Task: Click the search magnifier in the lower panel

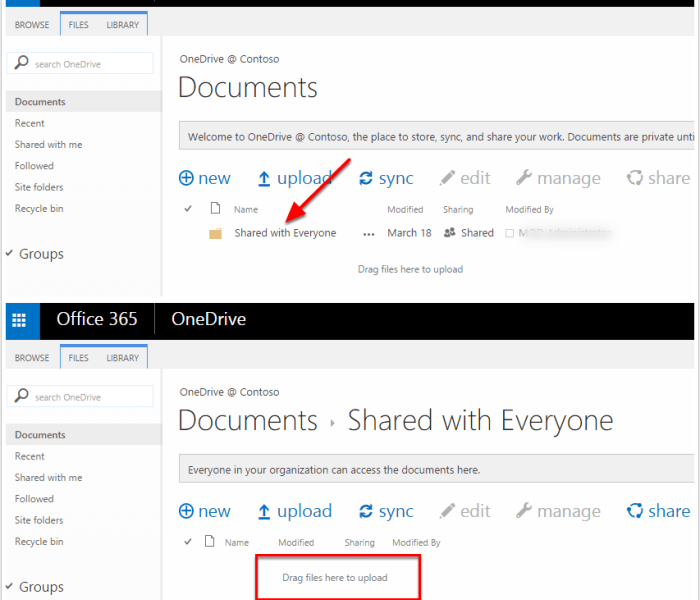Action: tap(21, 396)
